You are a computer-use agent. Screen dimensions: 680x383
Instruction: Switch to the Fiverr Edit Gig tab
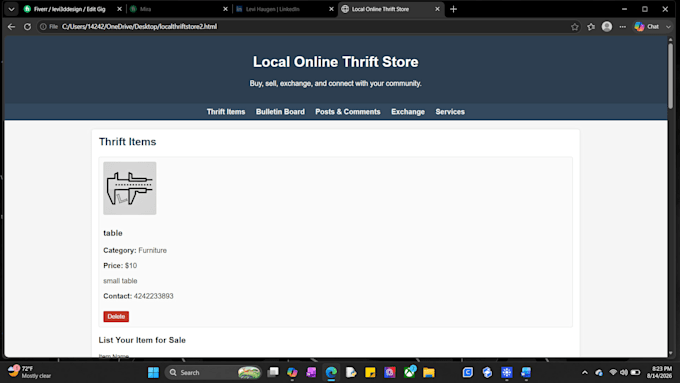click(69, 9)
